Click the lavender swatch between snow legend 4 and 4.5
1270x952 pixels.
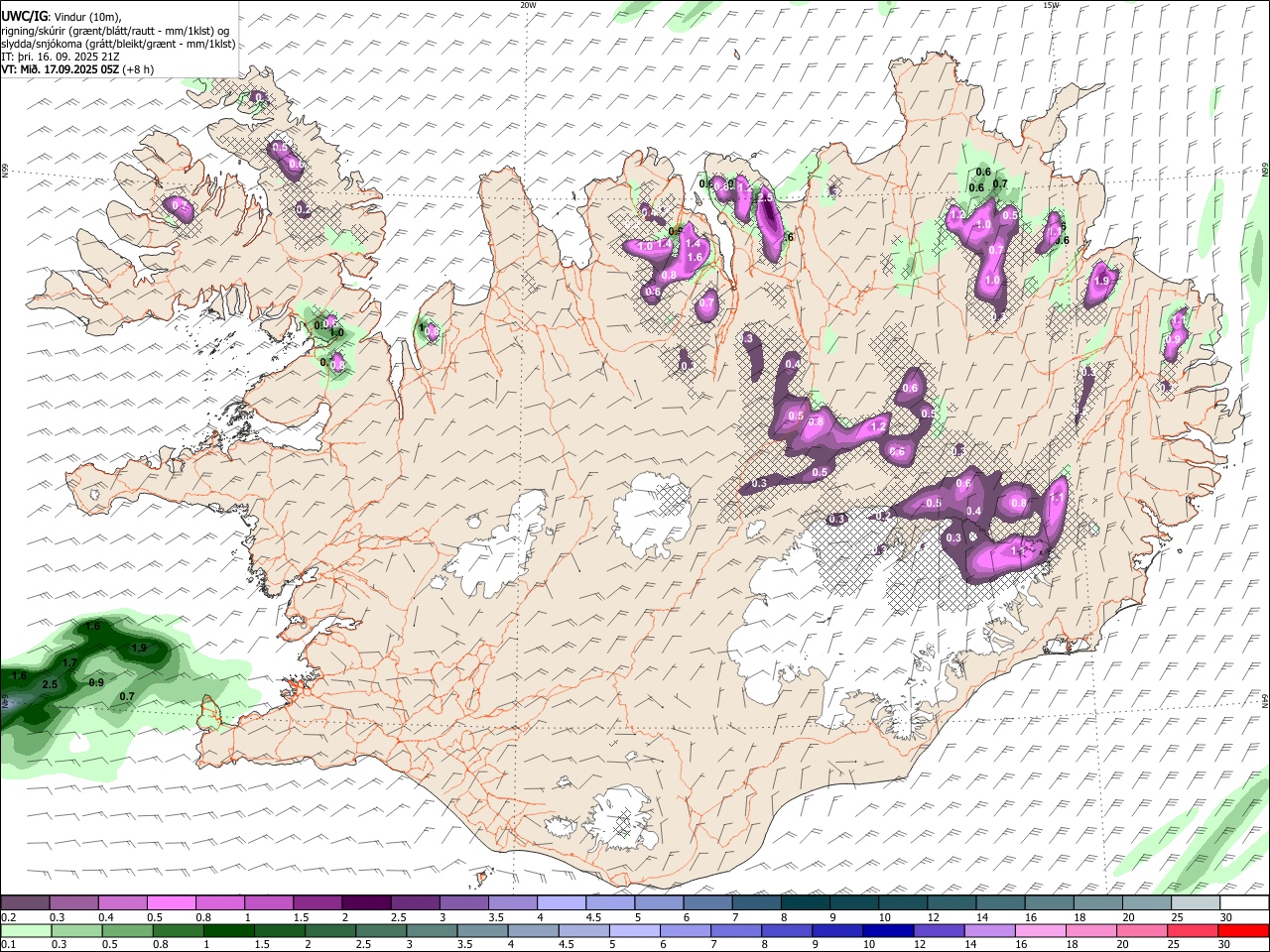[x=561, y=903]
